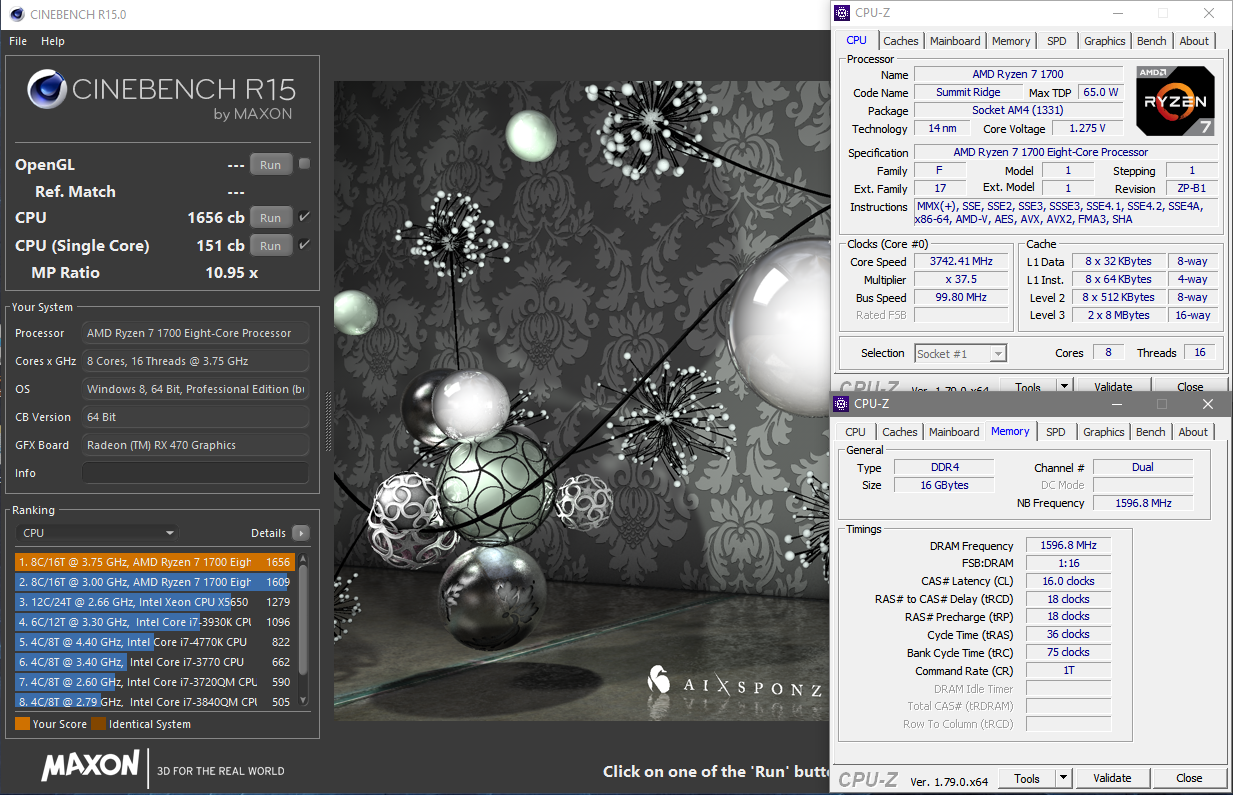Open the Tools dropdown arrow in lower CPU-Z

tap(1063, 778)
